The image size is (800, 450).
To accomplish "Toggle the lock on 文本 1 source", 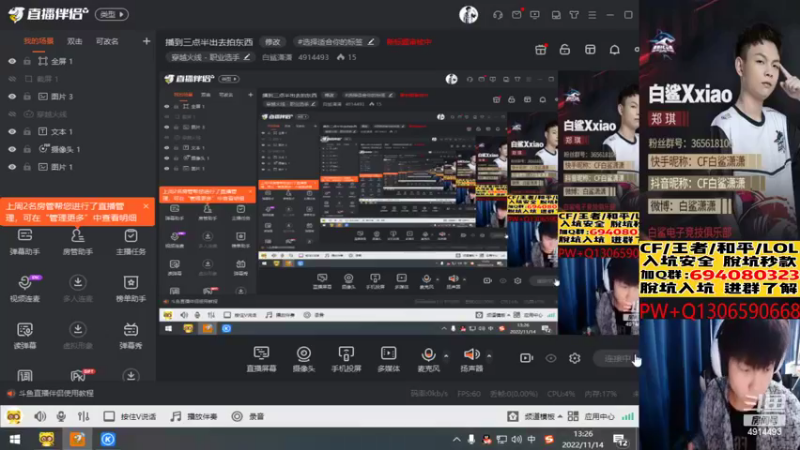I will [27, 132].
